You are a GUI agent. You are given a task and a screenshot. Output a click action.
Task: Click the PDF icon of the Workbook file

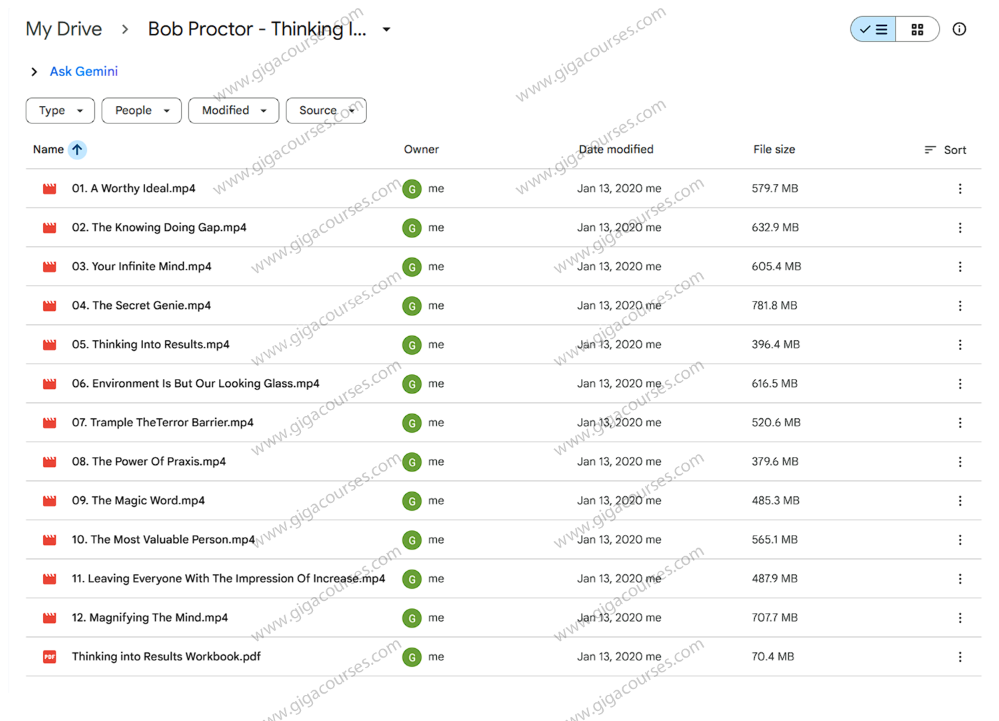tap(49, 657)
